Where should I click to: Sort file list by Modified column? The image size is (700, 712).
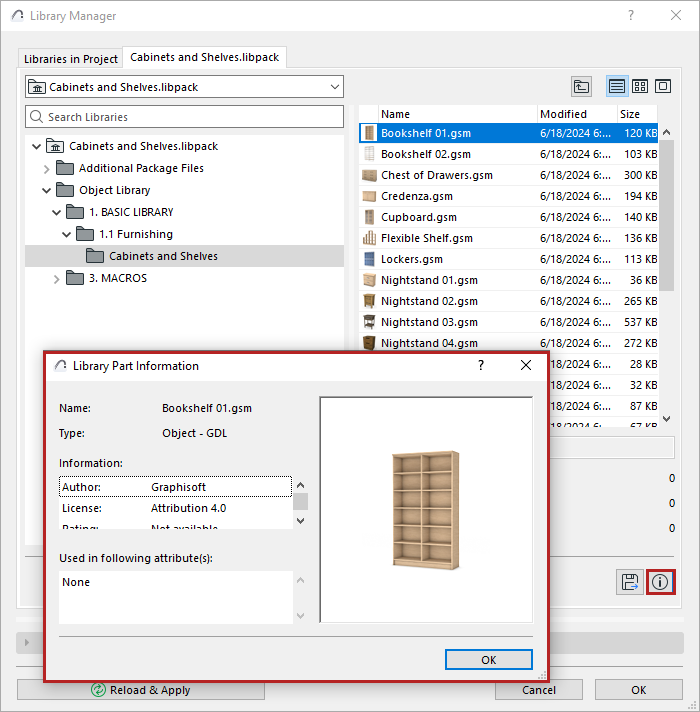577,114
